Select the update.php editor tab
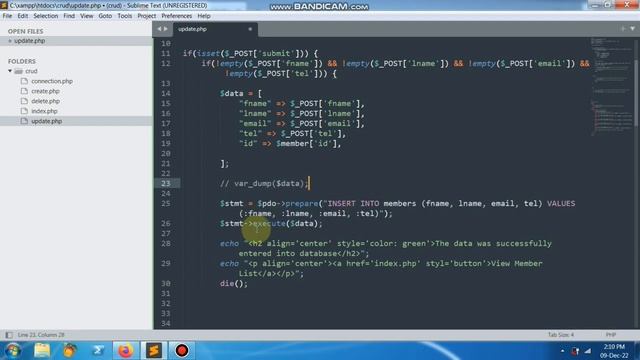Image resolution: width=640 pixels, height=360 pixels. (215, 29)
